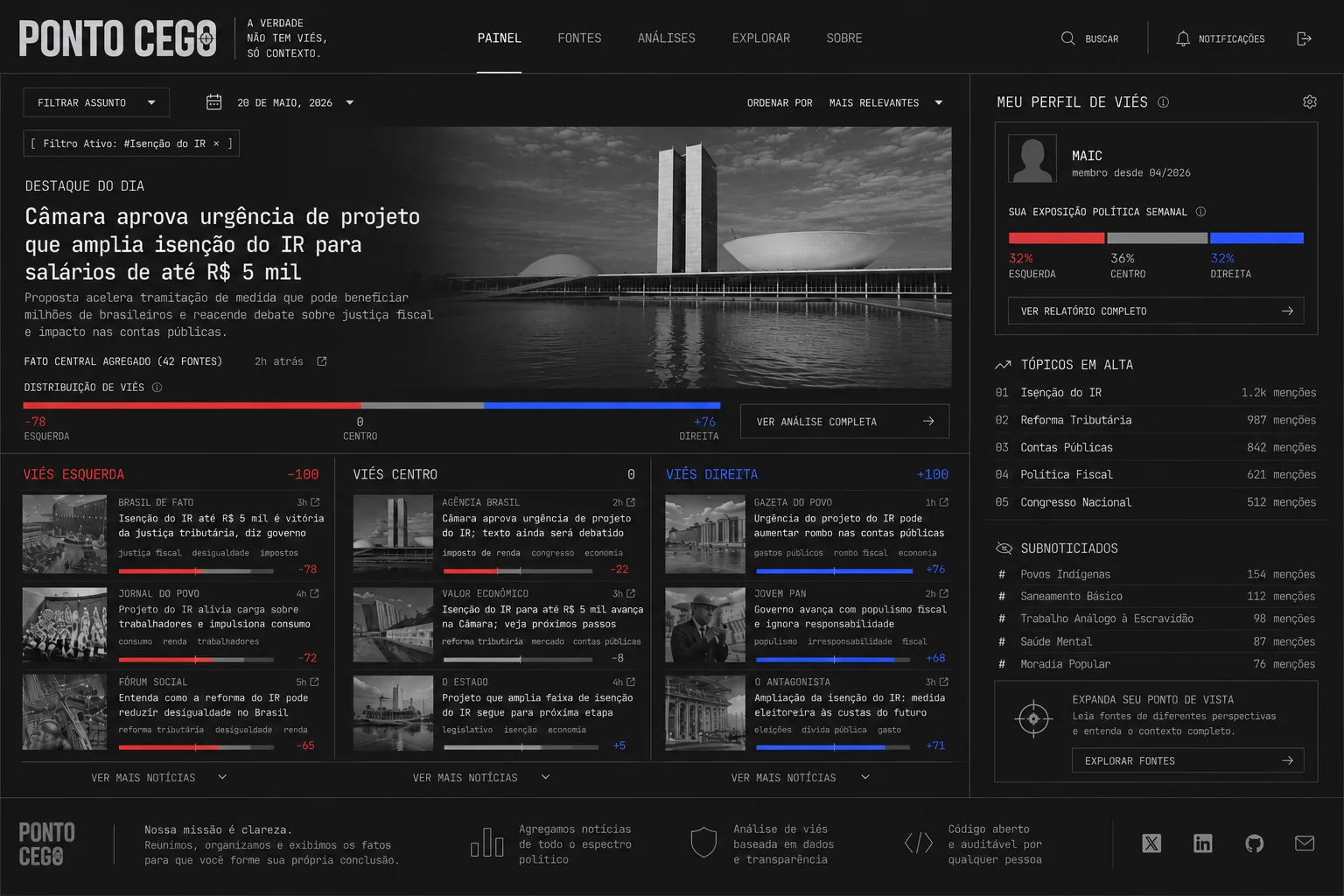Open underreported topic Saneamento Básico
This screenshot has height=896, width=1344.
1155,597
